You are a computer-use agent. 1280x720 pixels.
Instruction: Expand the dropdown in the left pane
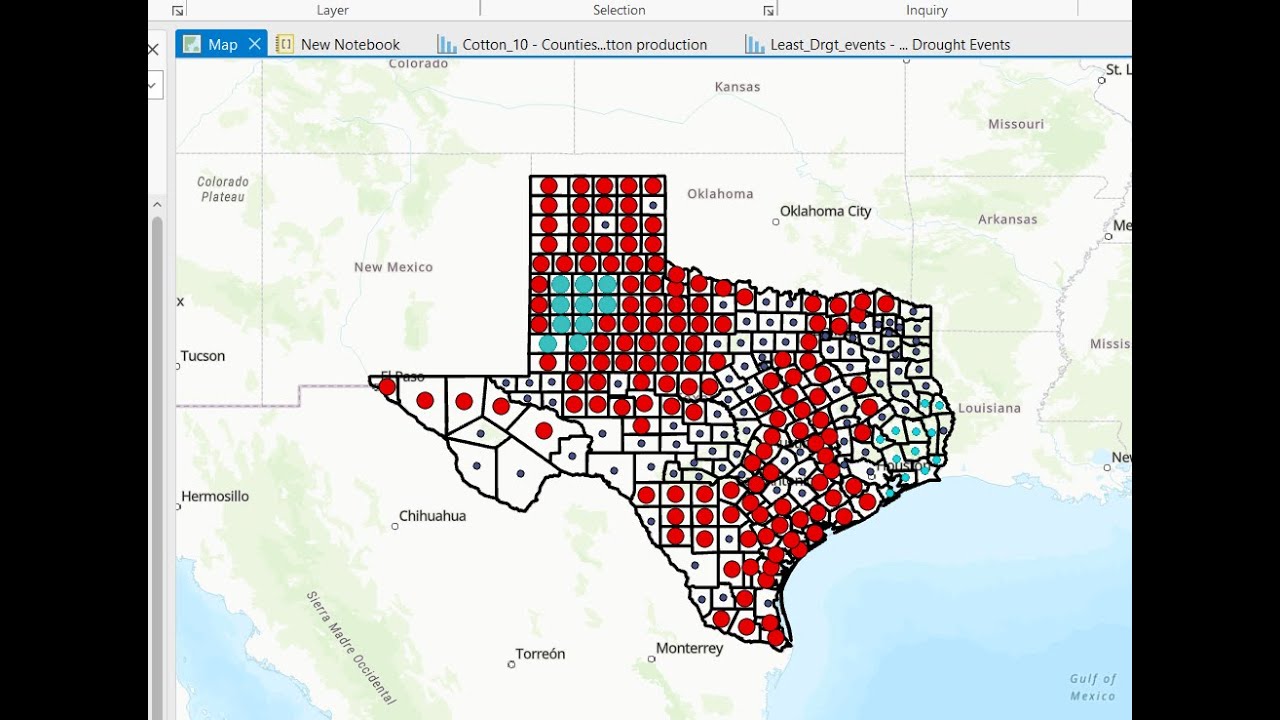(155, 86)
